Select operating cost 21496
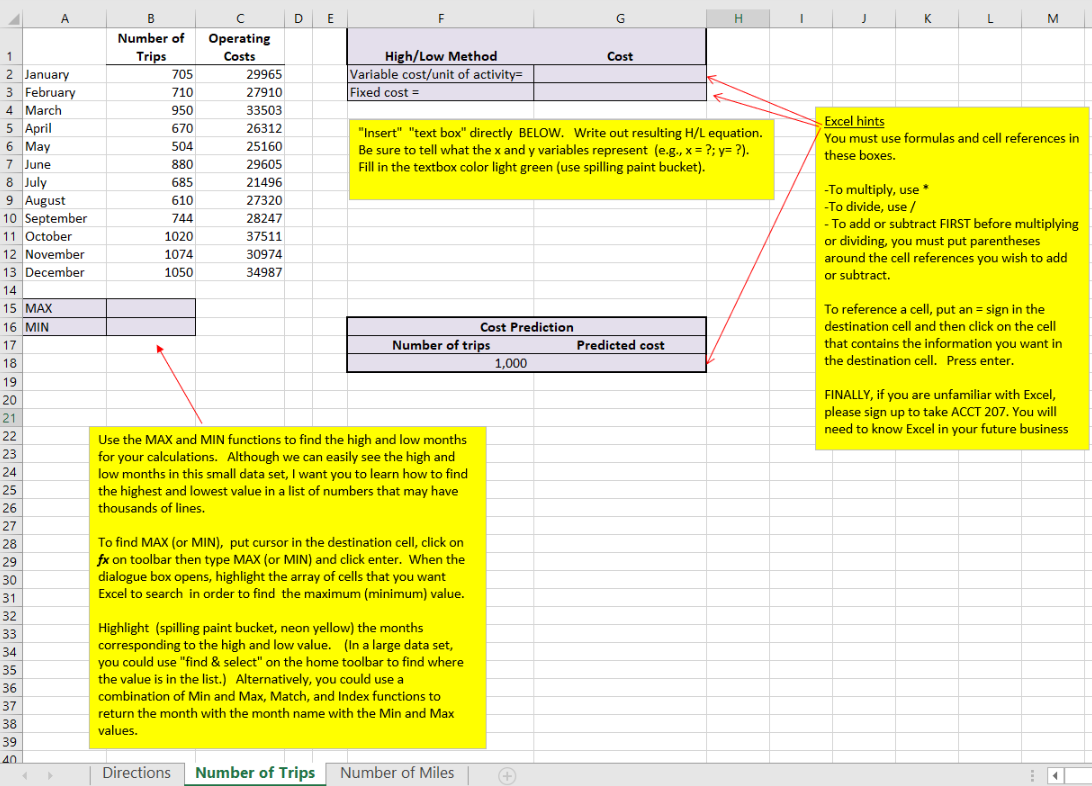Image resolution: width=1092 pixels, height=786 pixels. coord(240,182)
